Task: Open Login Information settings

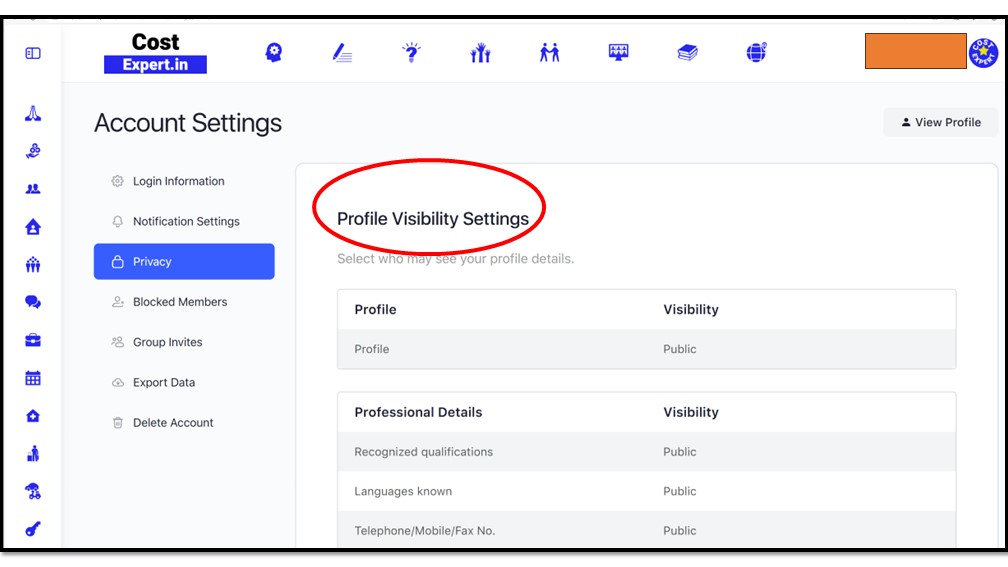Action: click(178, 181)
